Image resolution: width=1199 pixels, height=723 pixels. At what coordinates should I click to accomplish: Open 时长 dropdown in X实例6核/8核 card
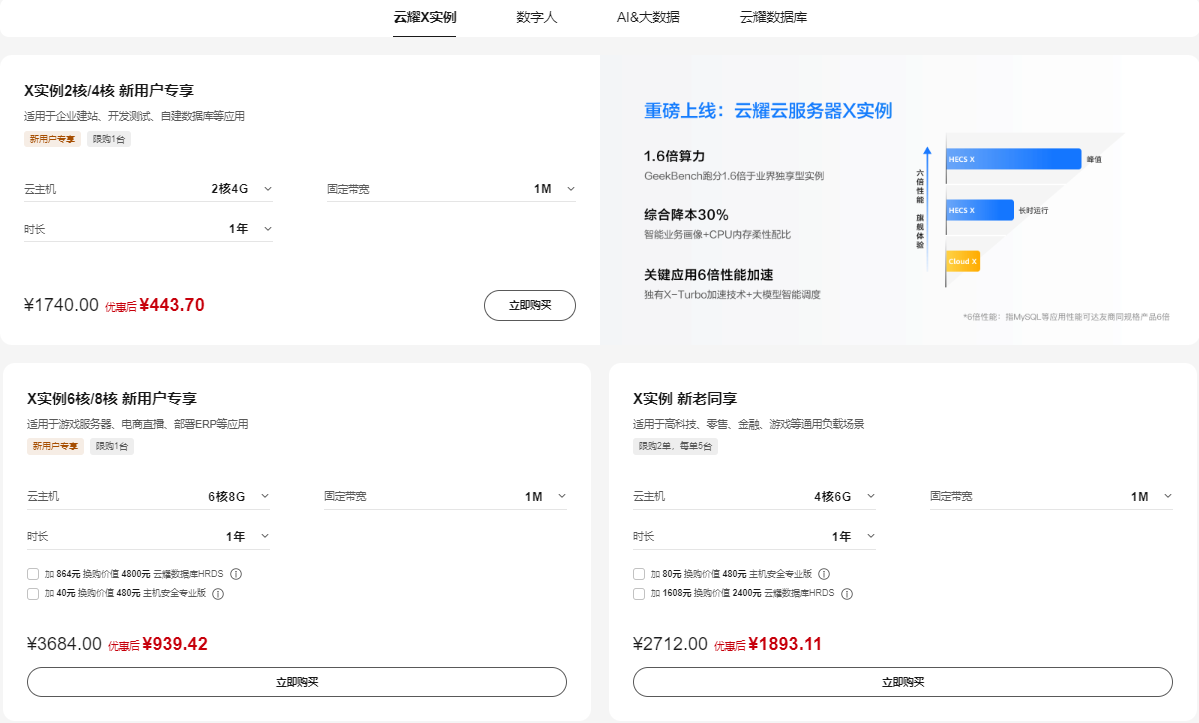[x=148, y=537]
